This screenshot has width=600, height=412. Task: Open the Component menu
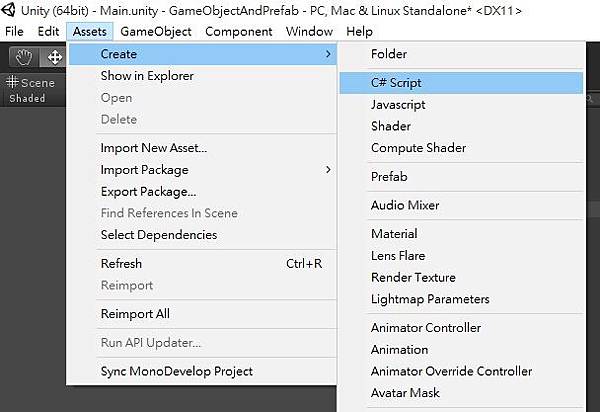[239, 31]
